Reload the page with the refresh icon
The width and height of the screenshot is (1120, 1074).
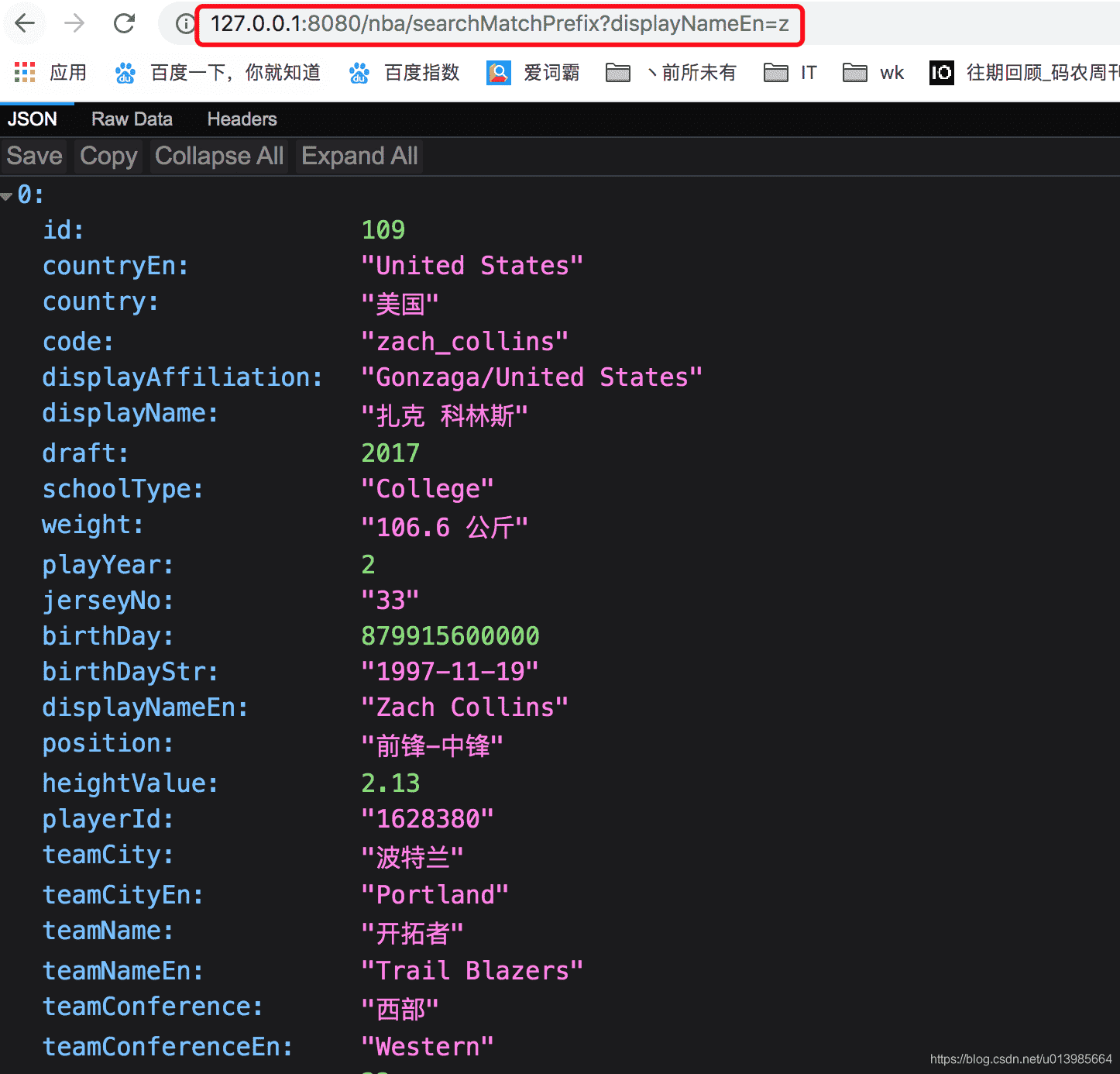(124, 23)
